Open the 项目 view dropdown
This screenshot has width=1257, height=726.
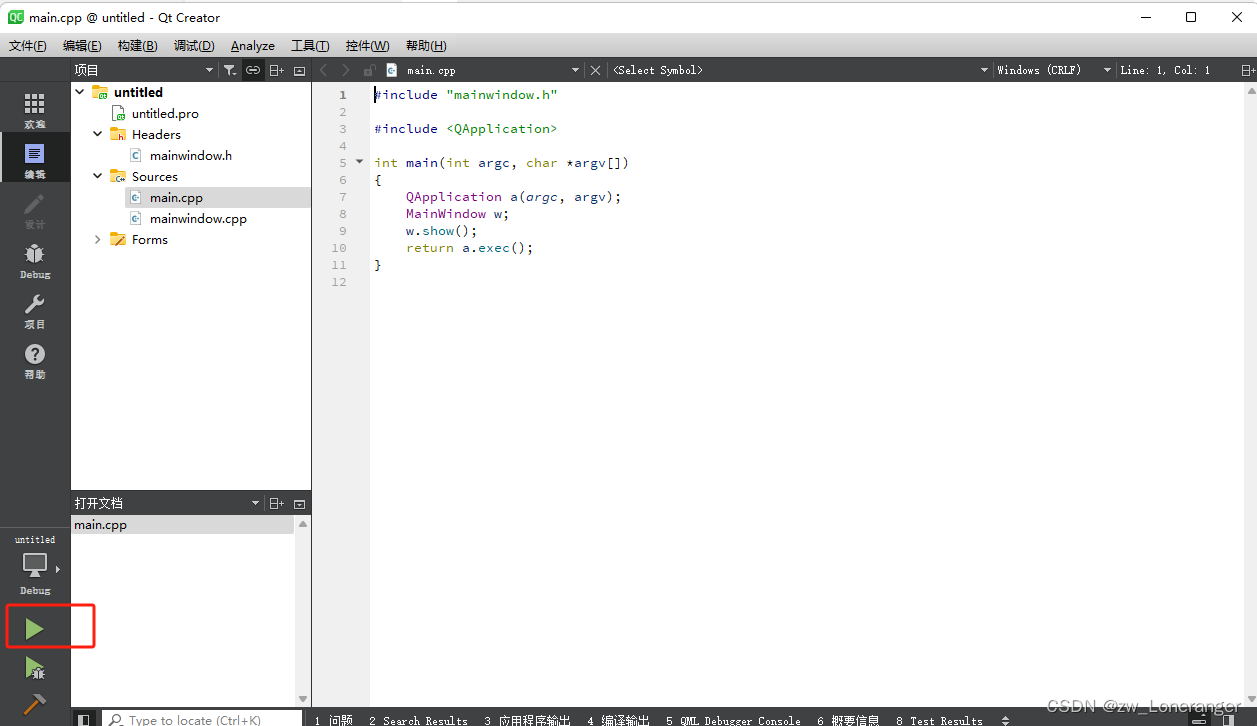coord(145,70)
